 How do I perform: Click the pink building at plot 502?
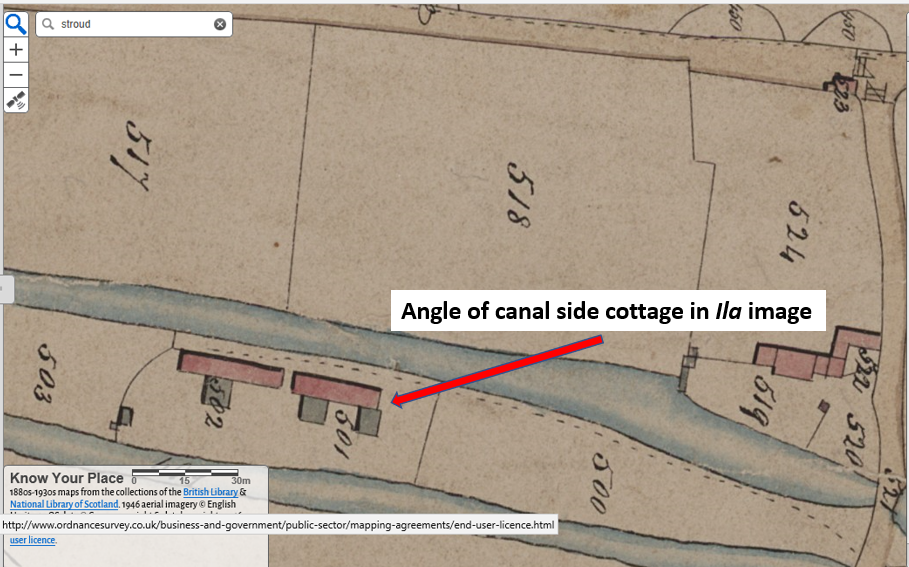231,368
